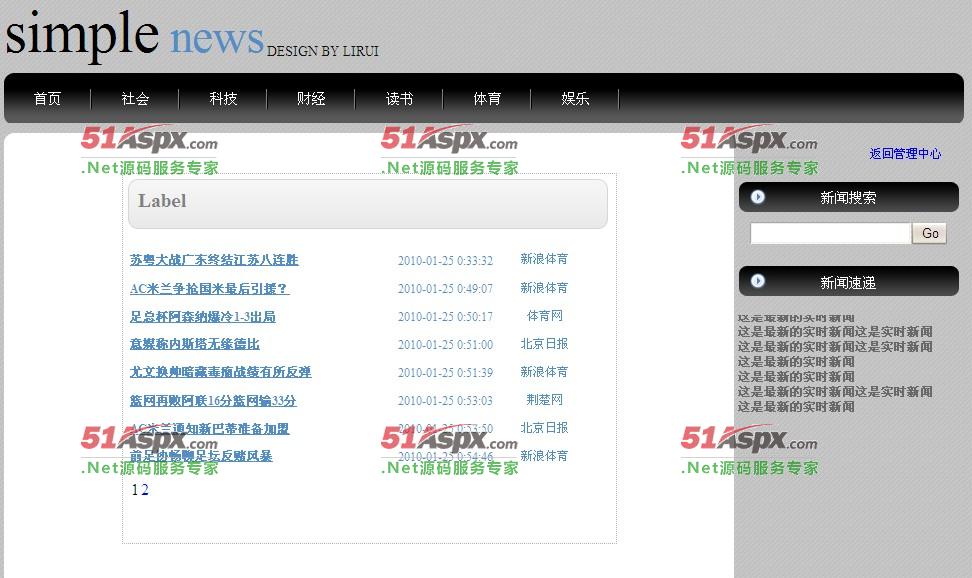Open the 足总杯阿森纳爆冷1-3出局 article

pos(203,316)
